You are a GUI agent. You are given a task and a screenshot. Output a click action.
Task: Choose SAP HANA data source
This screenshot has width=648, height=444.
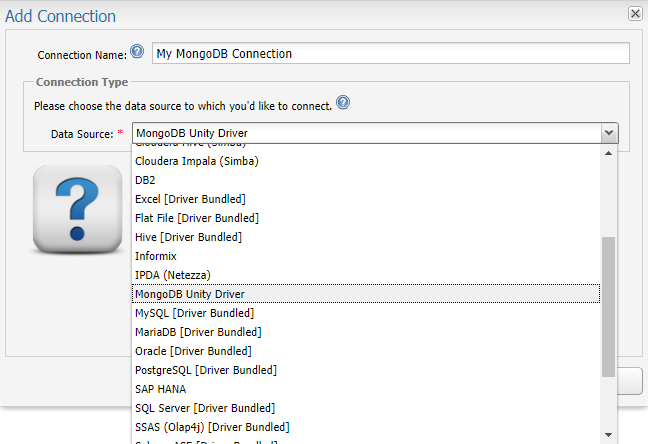(x=366, y=389)
